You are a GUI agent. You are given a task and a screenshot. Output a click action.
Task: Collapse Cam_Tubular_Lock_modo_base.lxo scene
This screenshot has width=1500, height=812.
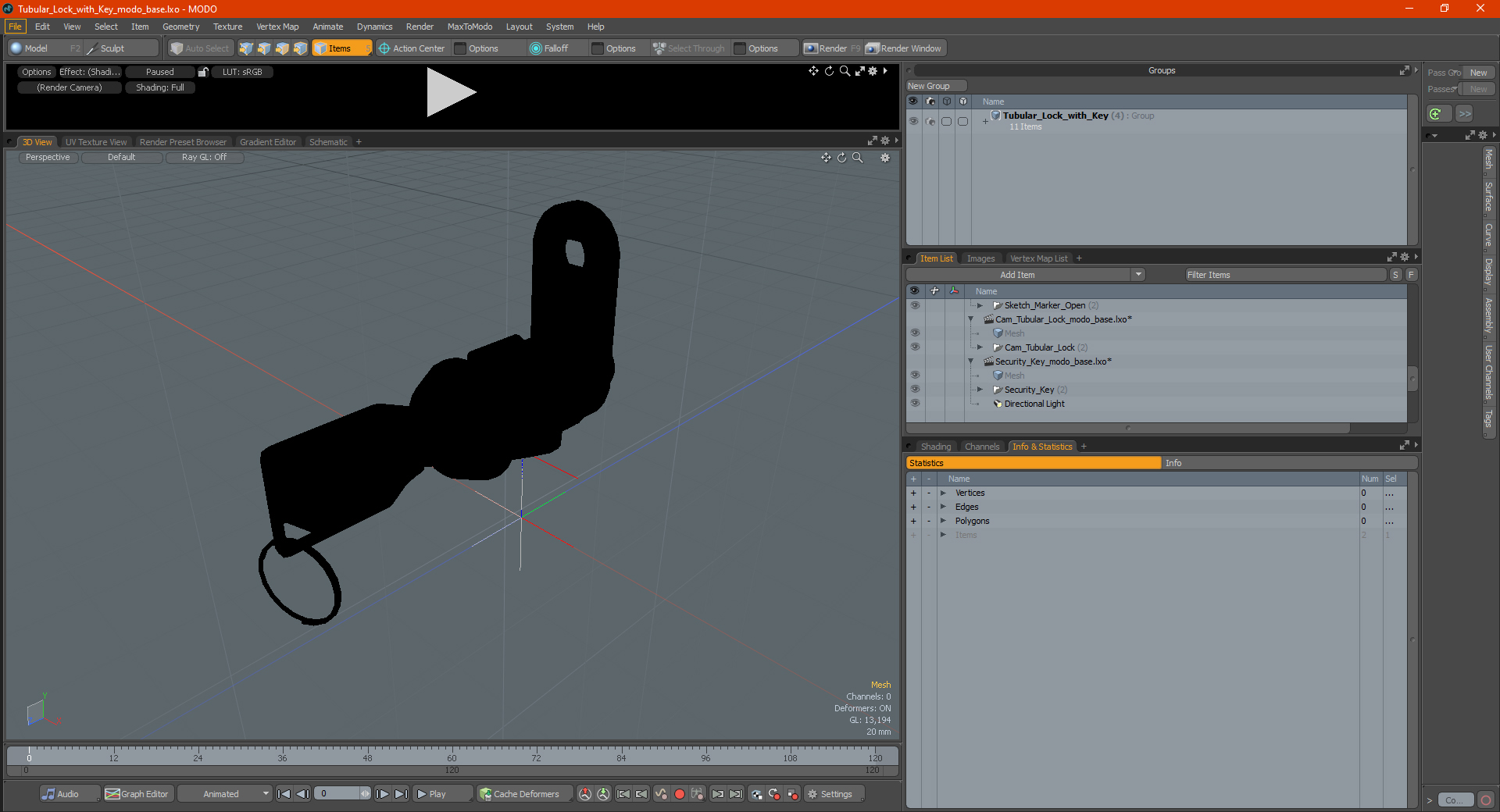click(x=971, y=319)
